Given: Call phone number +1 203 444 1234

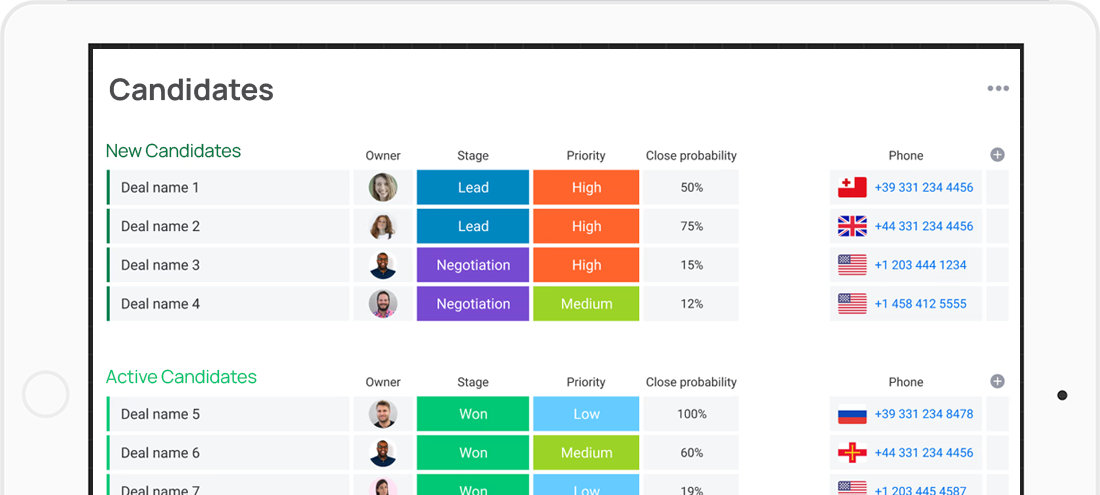Looking at the screenshot, I should pos(920,265).
